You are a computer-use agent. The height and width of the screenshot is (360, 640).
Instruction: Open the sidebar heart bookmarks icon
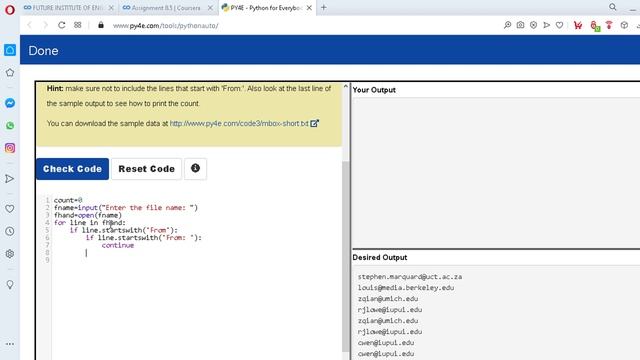10,209
